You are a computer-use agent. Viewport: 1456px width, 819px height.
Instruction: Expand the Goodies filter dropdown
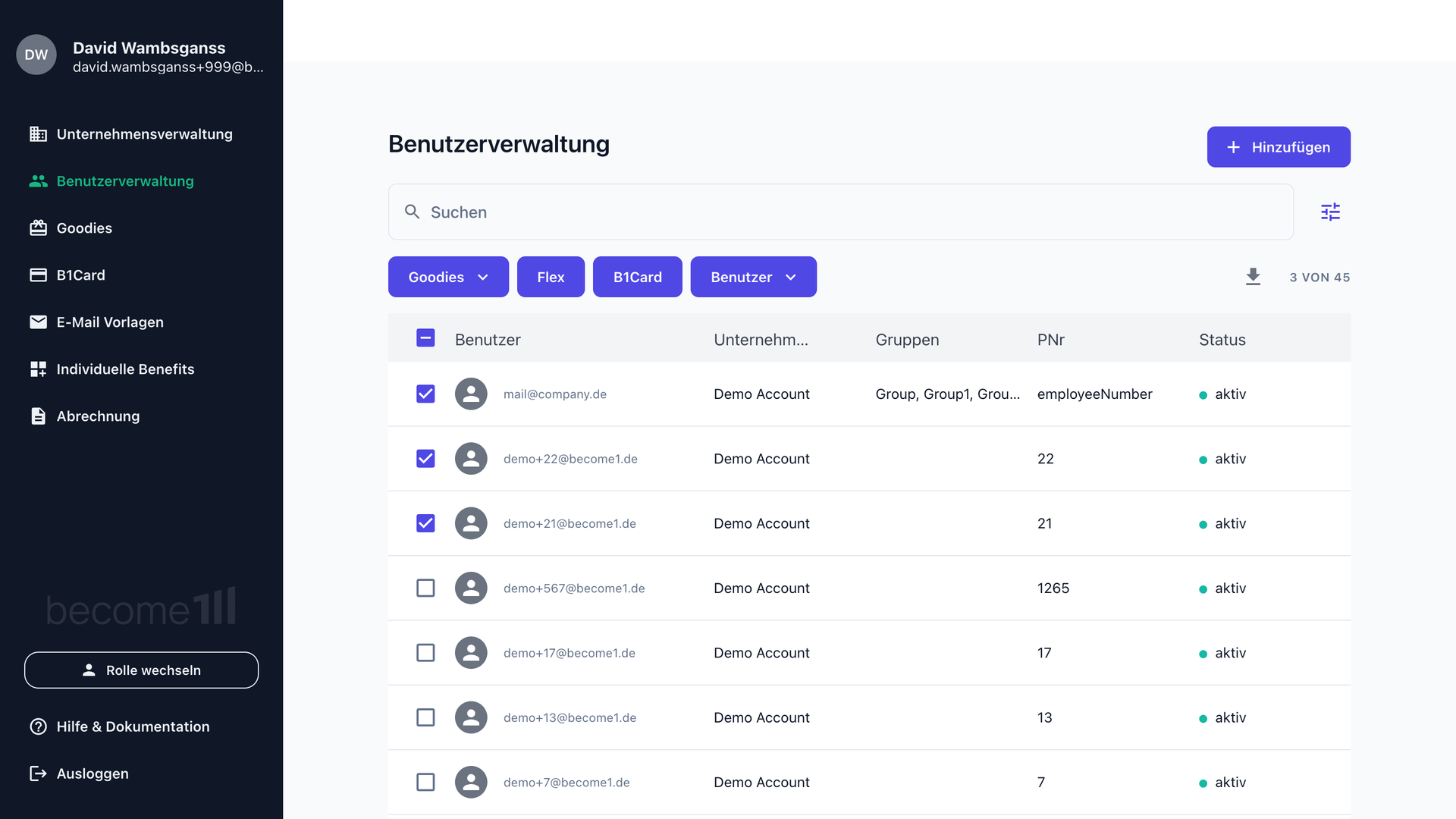[x=448, y=277]
